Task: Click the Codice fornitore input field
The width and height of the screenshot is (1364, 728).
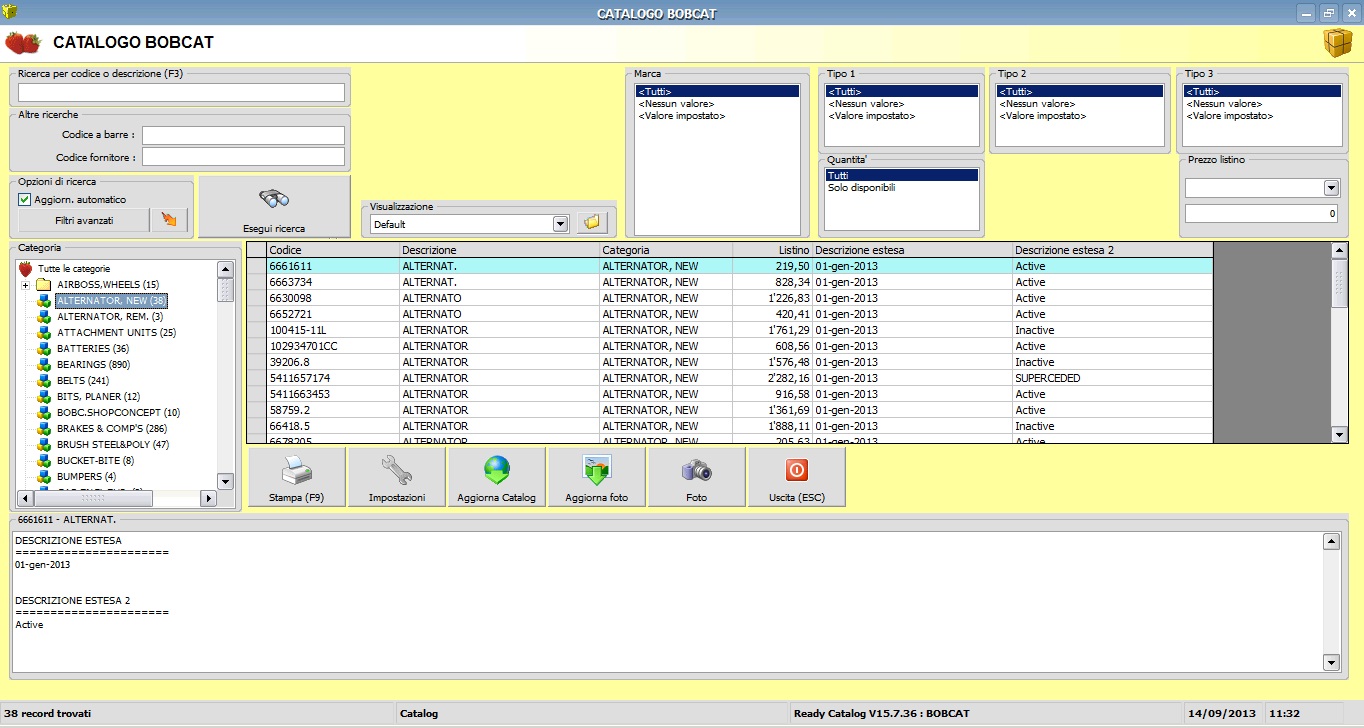Action: tap(243, 157)
